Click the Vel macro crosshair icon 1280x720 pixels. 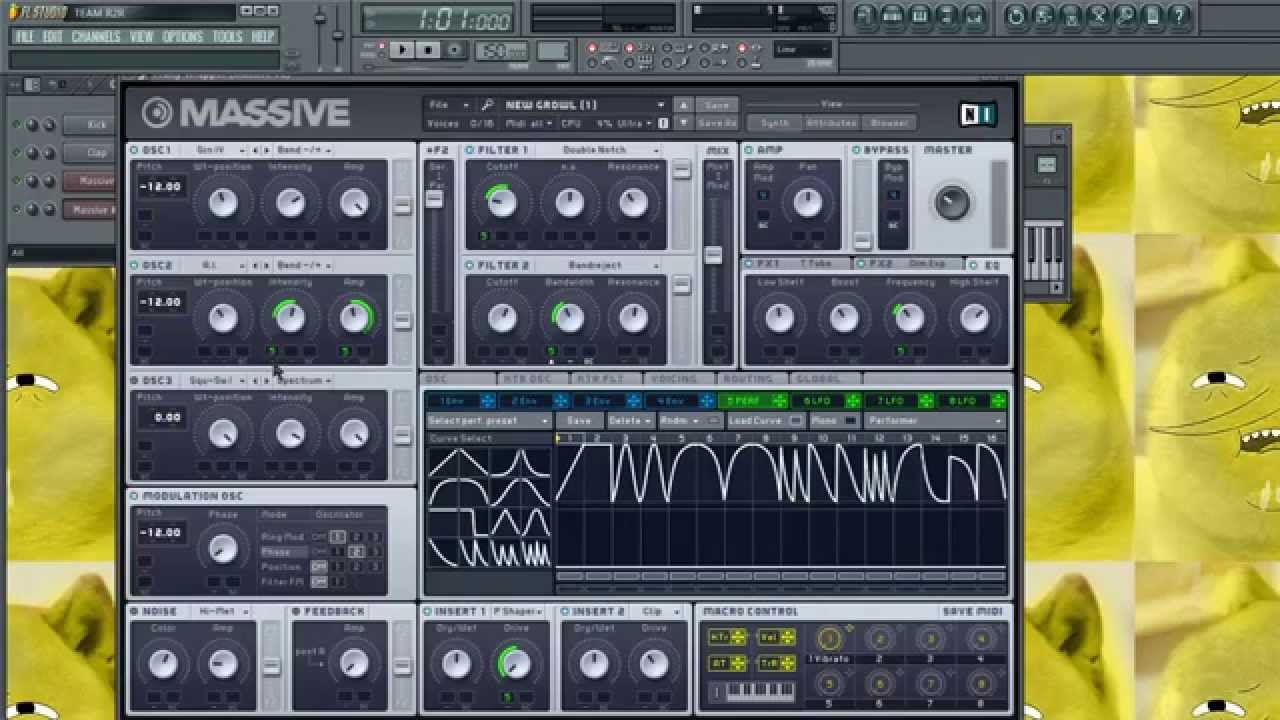[788, 637]
